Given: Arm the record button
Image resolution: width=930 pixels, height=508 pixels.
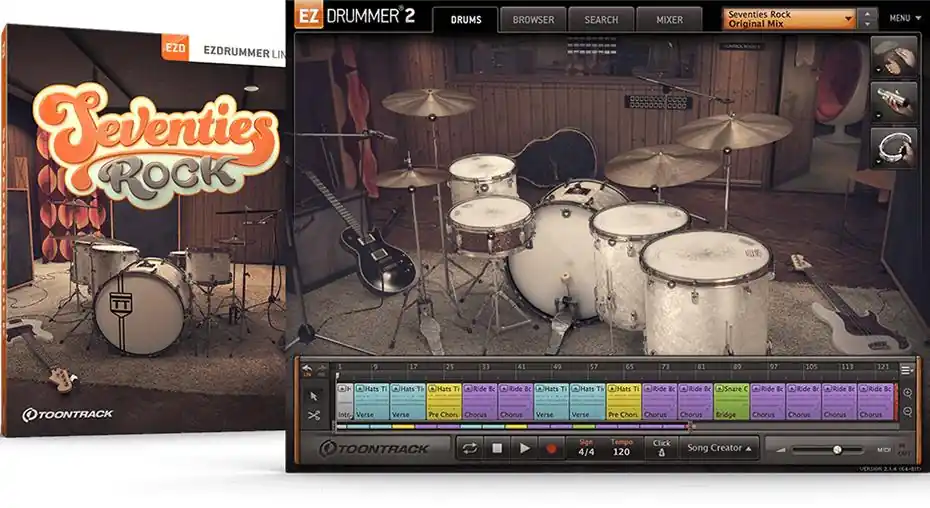Looking at the screenshot, I should [551, 448].
